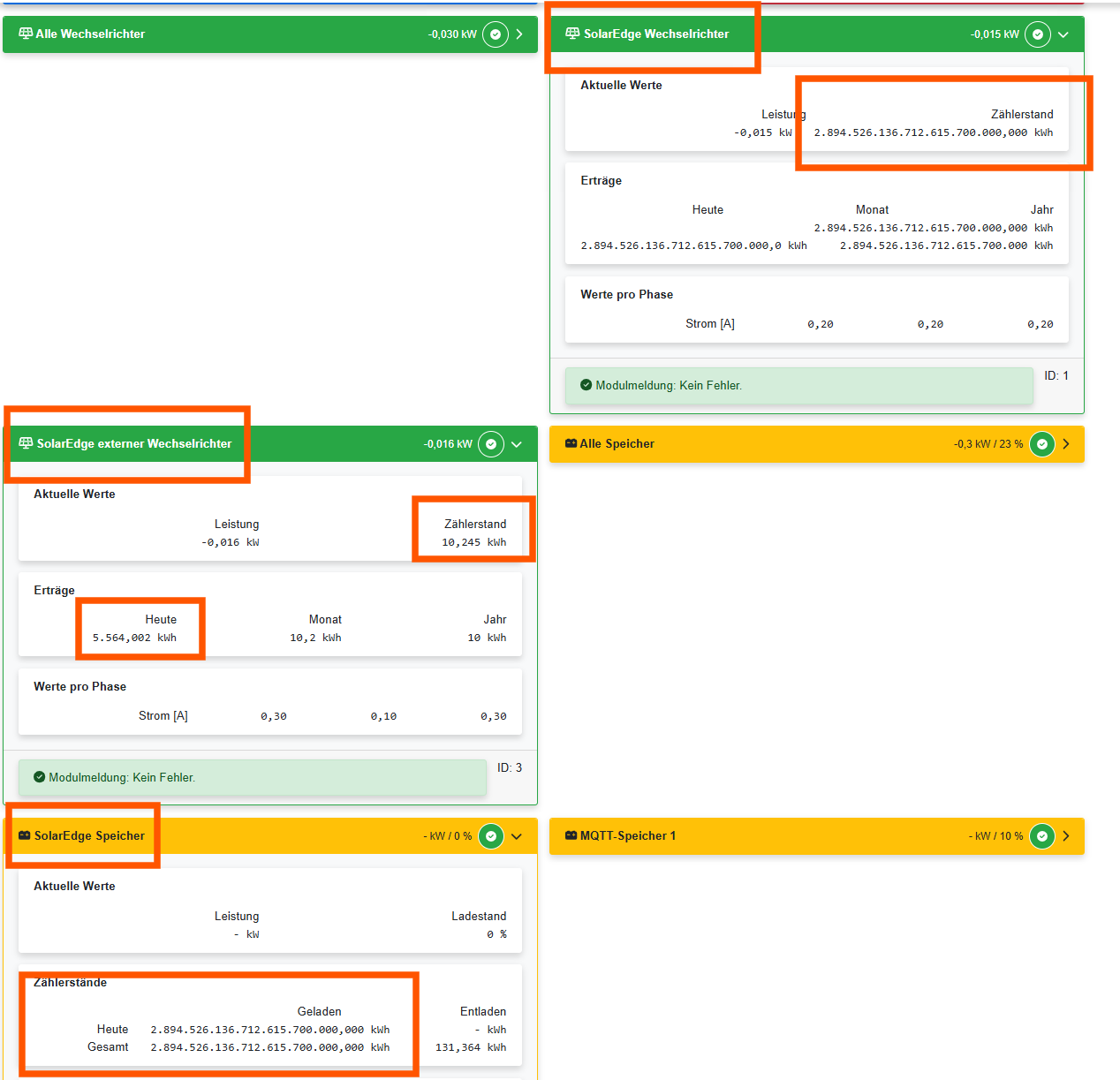
Task: Expand the MQTT-Speicher 1 card
Action: [x=1066, y=836]
